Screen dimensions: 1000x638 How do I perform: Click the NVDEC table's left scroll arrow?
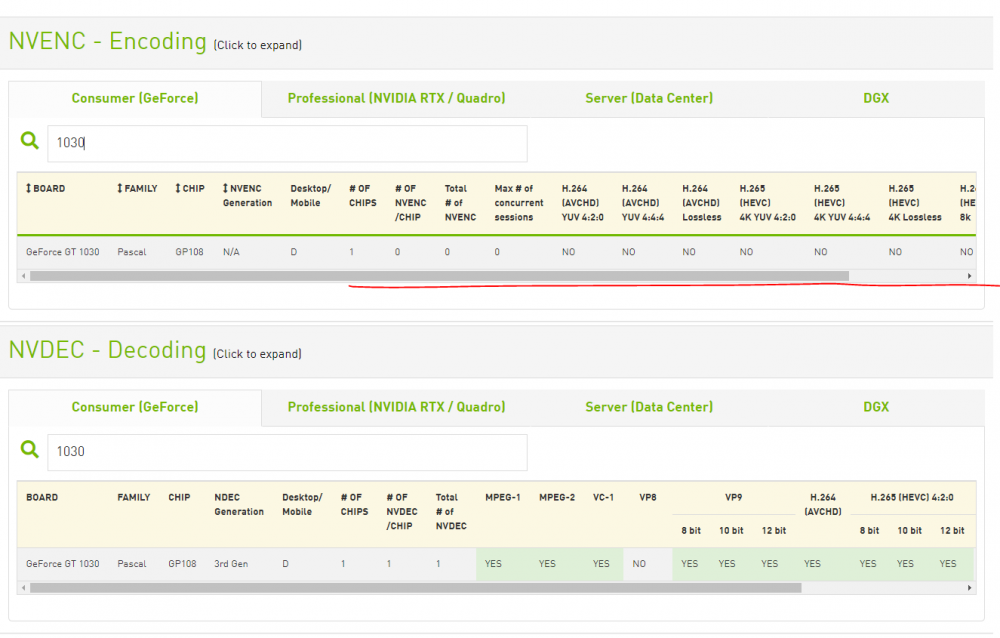coord(24,588)
